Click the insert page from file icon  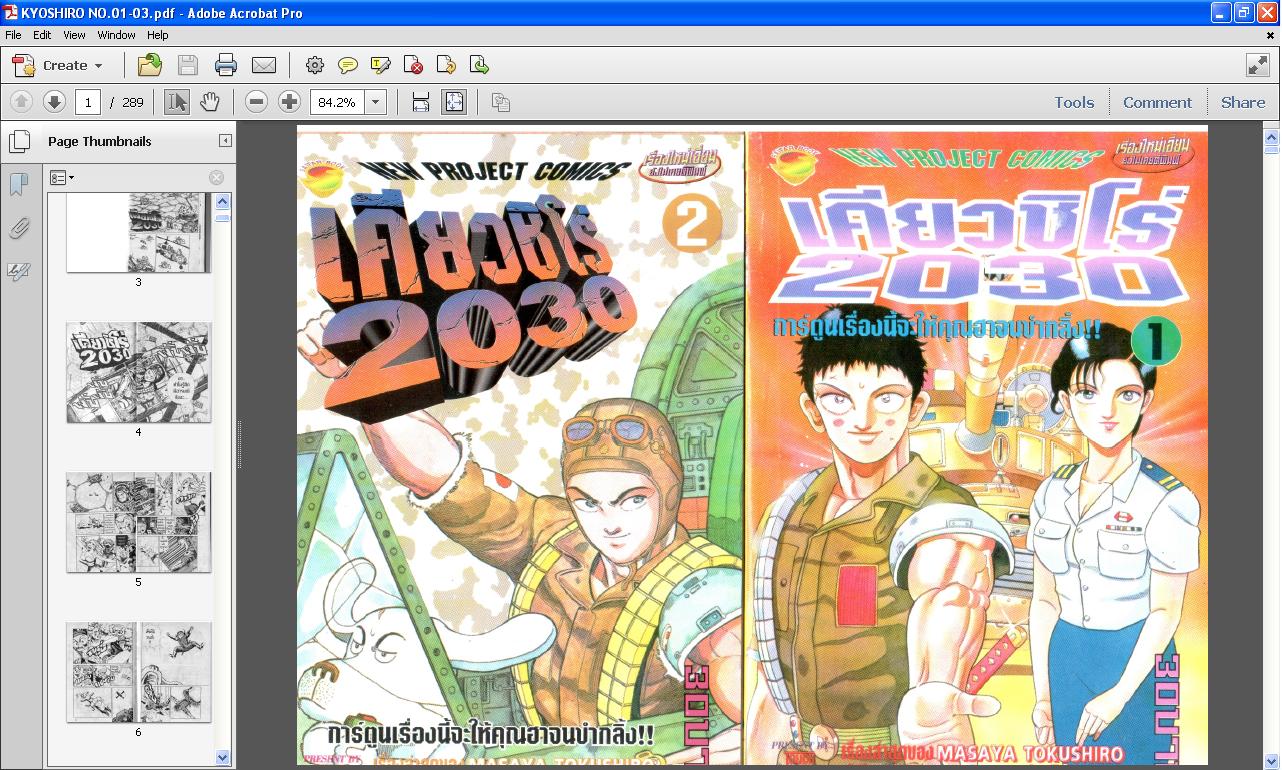479,65
